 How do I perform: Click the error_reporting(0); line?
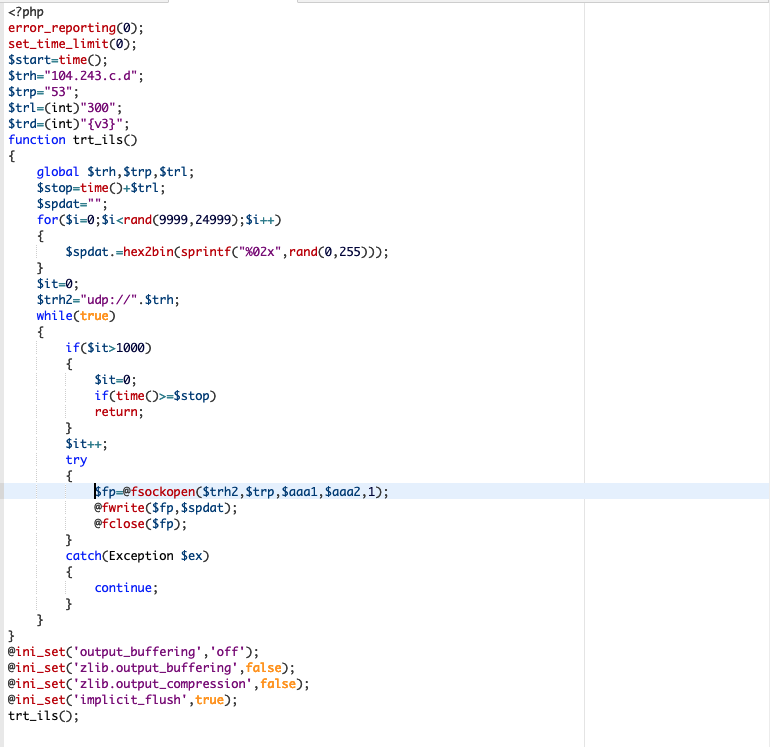(x=76, y=28)
